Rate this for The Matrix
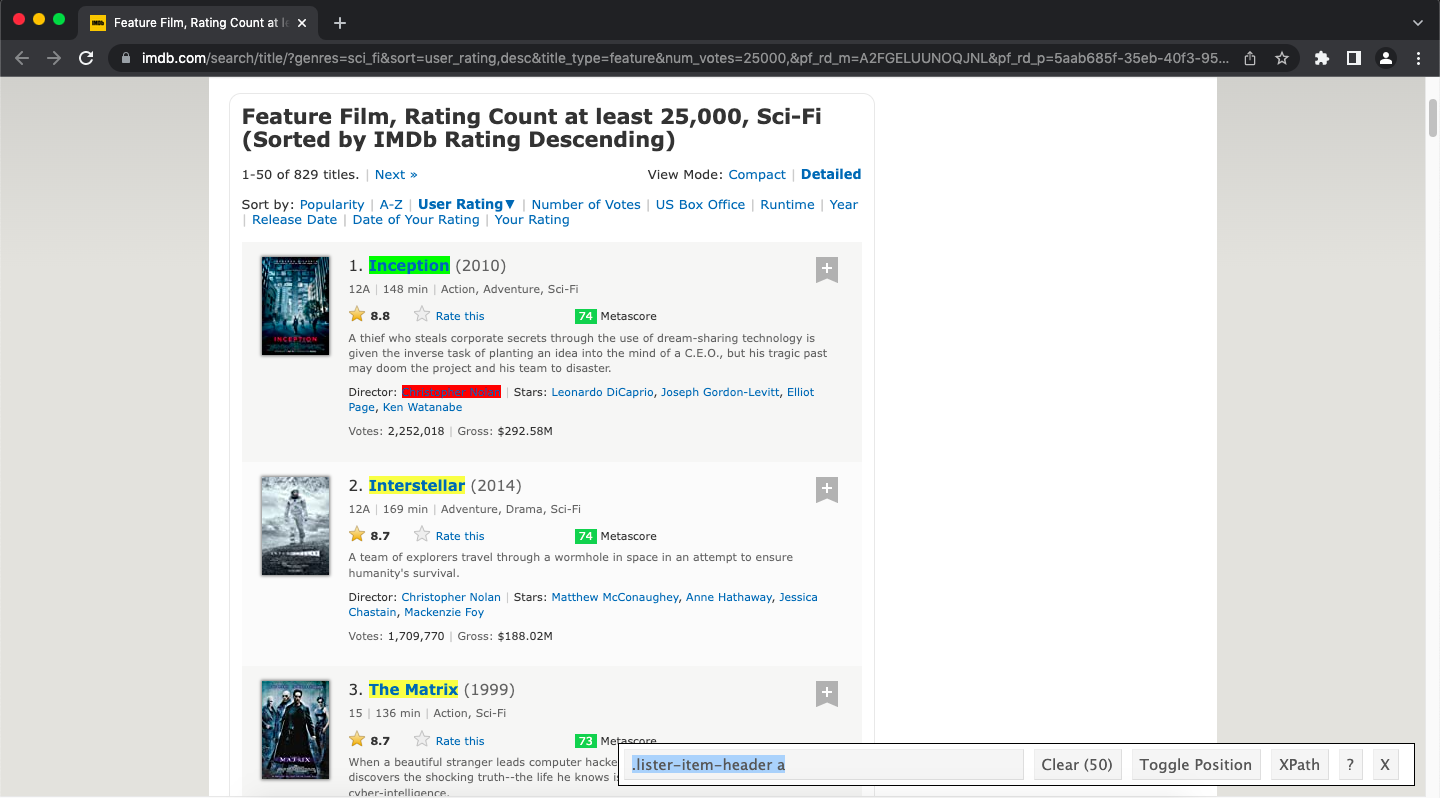Viewport: 1440px width, 798px height. click(x=459, y=741)
